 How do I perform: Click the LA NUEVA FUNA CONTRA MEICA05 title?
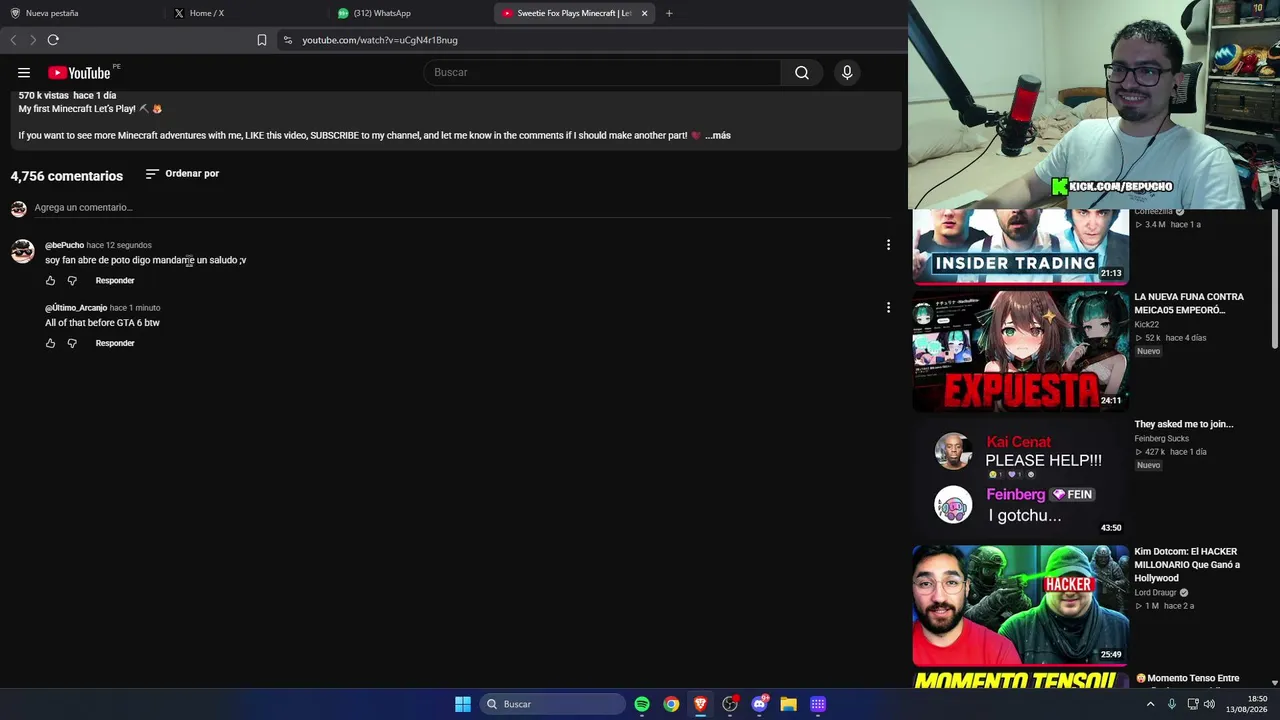coord(1189,303)
